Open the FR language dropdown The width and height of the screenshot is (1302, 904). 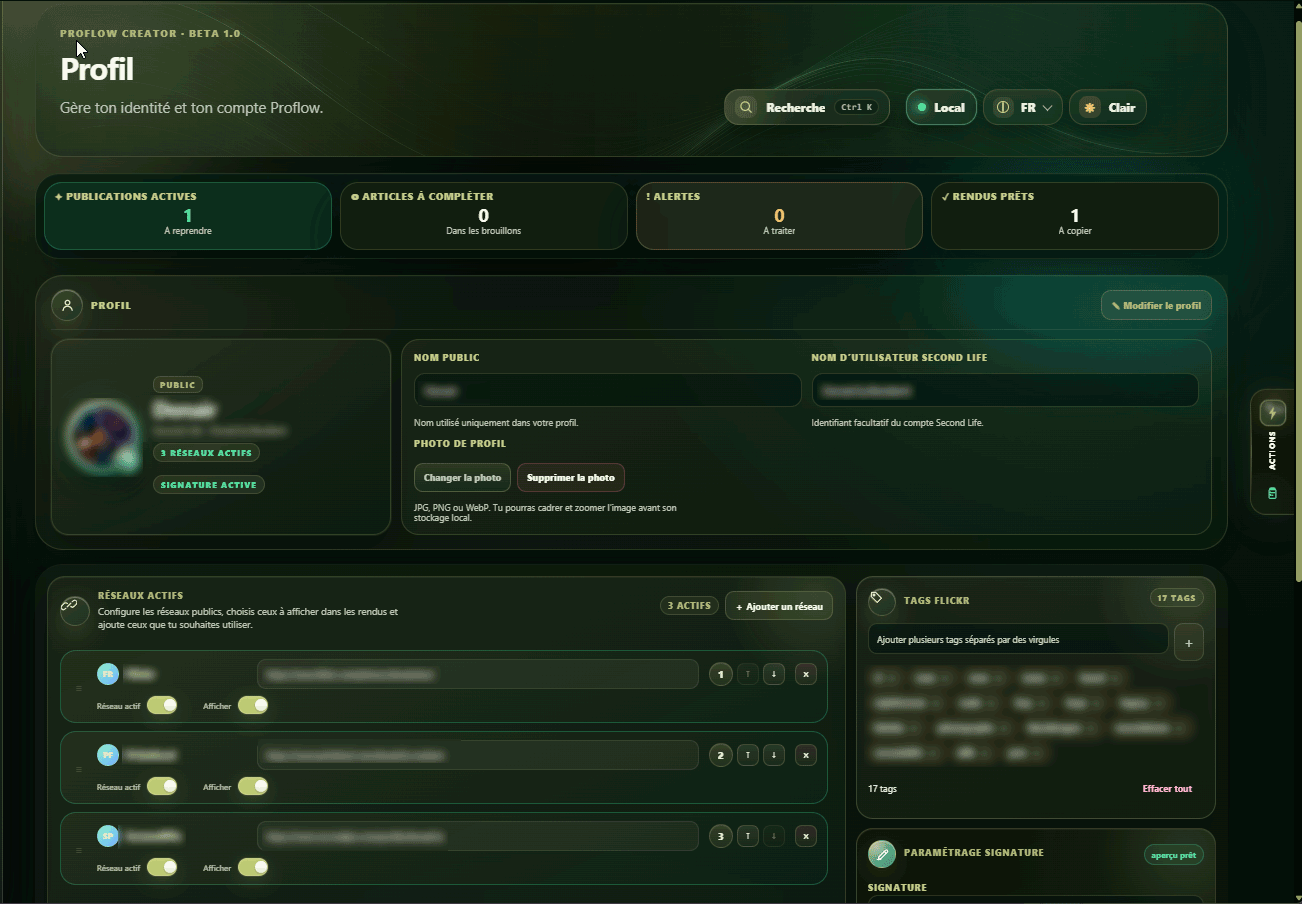click(1023, 107)
